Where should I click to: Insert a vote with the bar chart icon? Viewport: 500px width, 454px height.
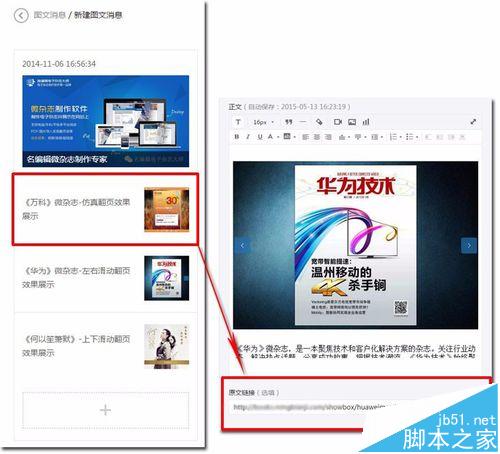pos(366,122)
